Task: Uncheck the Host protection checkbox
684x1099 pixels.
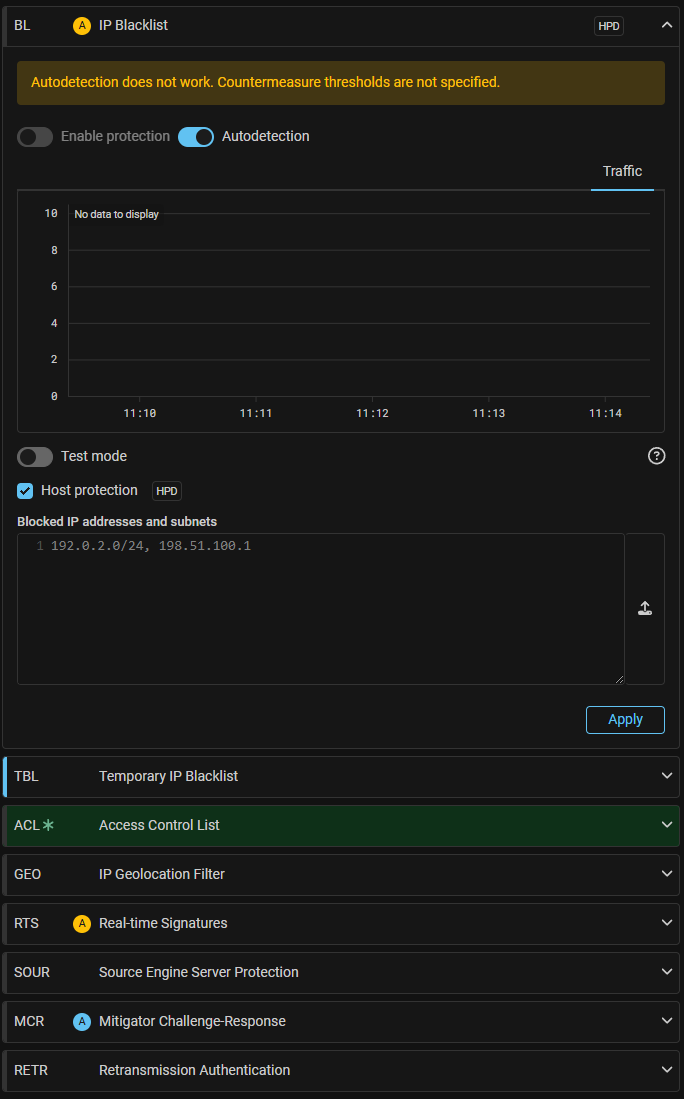Action: [x=26, y=491]
